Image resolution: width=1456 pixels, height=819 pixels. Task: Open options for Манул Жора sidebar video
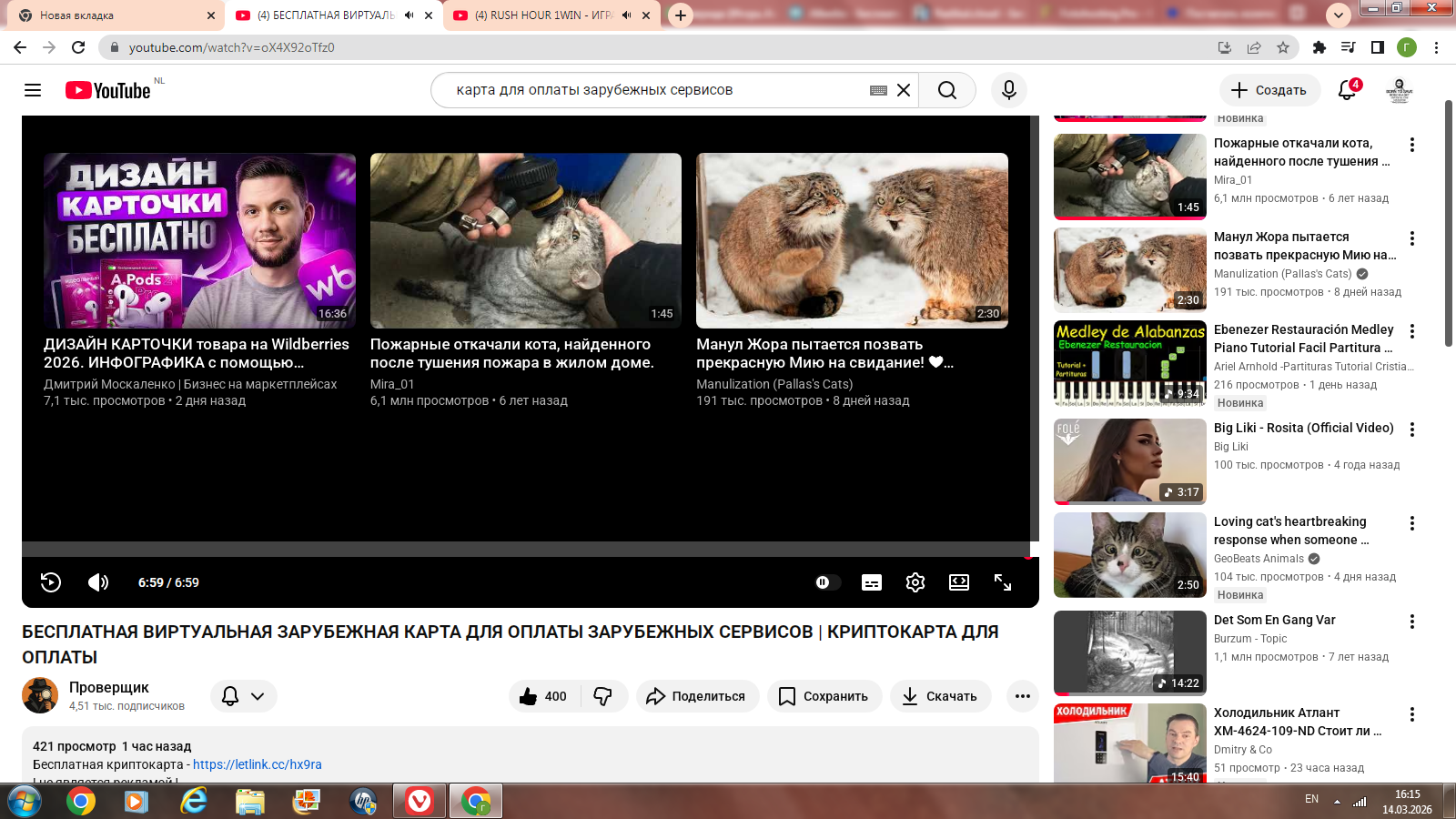point(1412,238)
